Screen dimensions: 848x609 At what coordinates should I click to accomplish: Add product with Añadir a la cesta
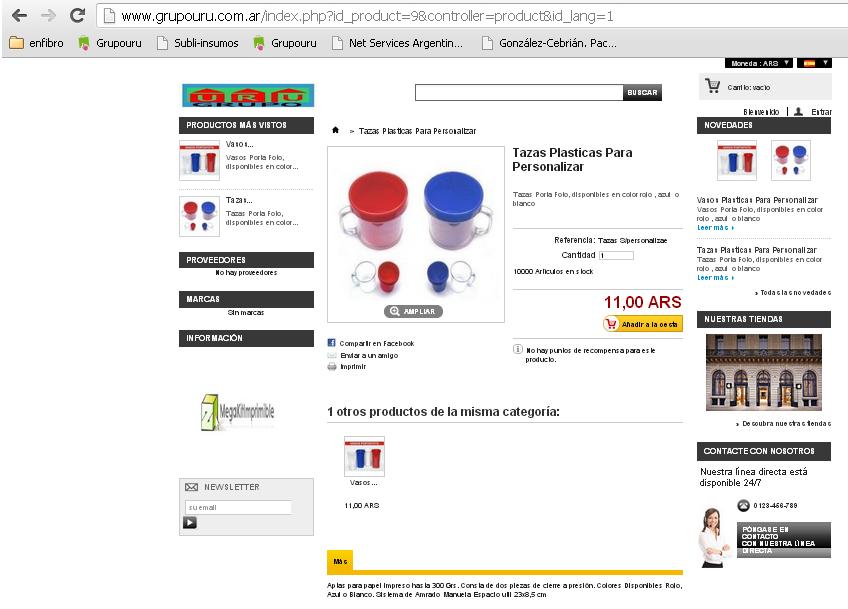pyautogui.click(x=642, y=324)
